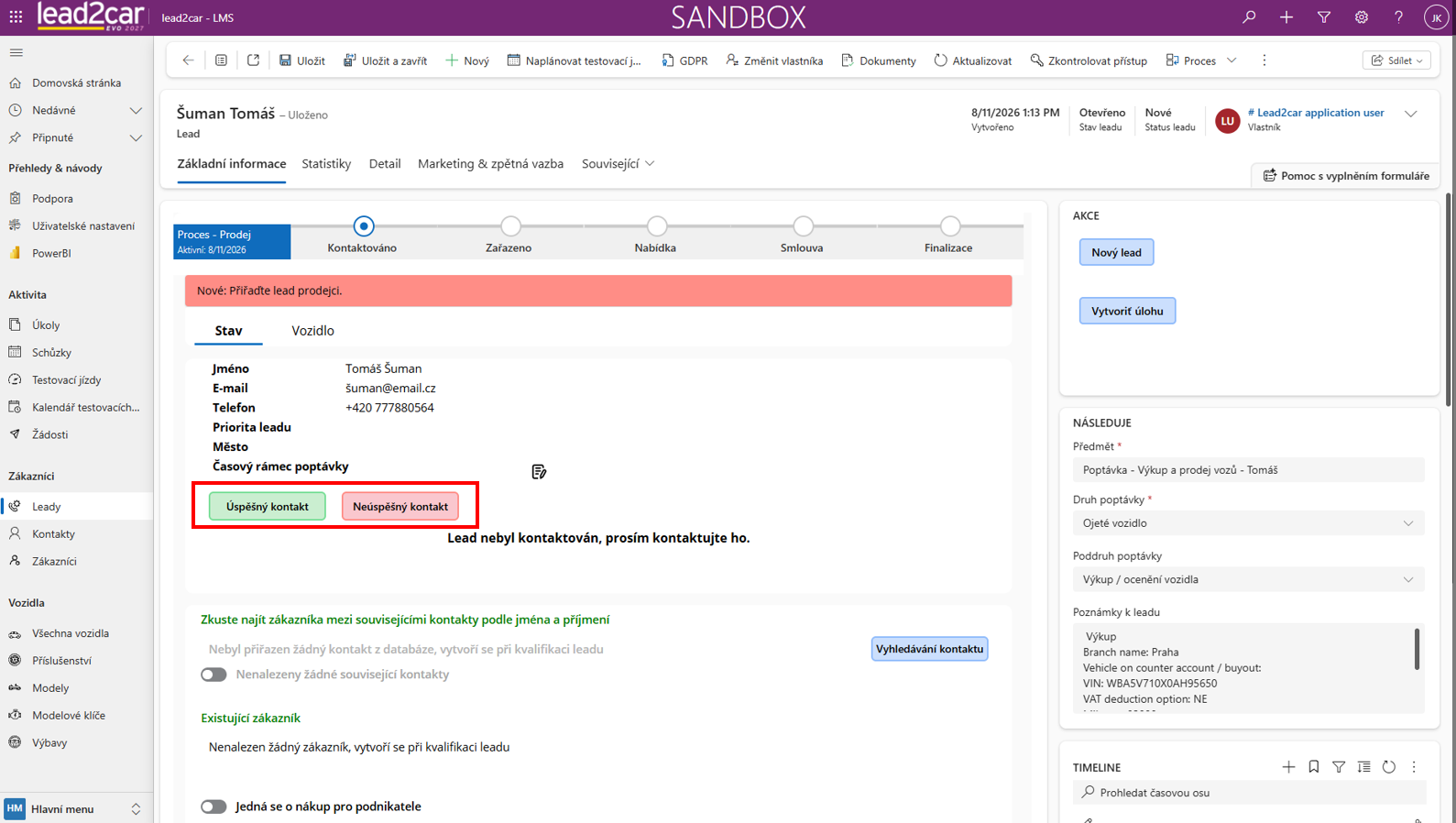Switch to the Detail tab

pyautogui.click(x=385, y=164)
